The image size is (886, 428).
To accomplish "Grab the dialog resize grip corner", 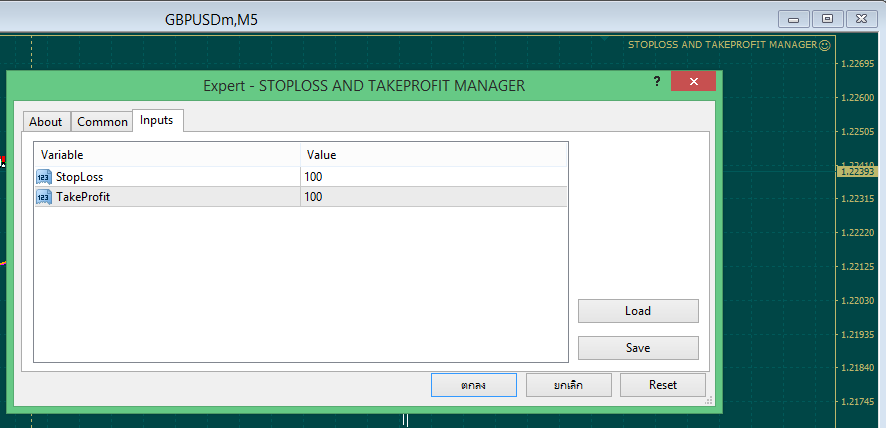I will click(x=709, y=400).
